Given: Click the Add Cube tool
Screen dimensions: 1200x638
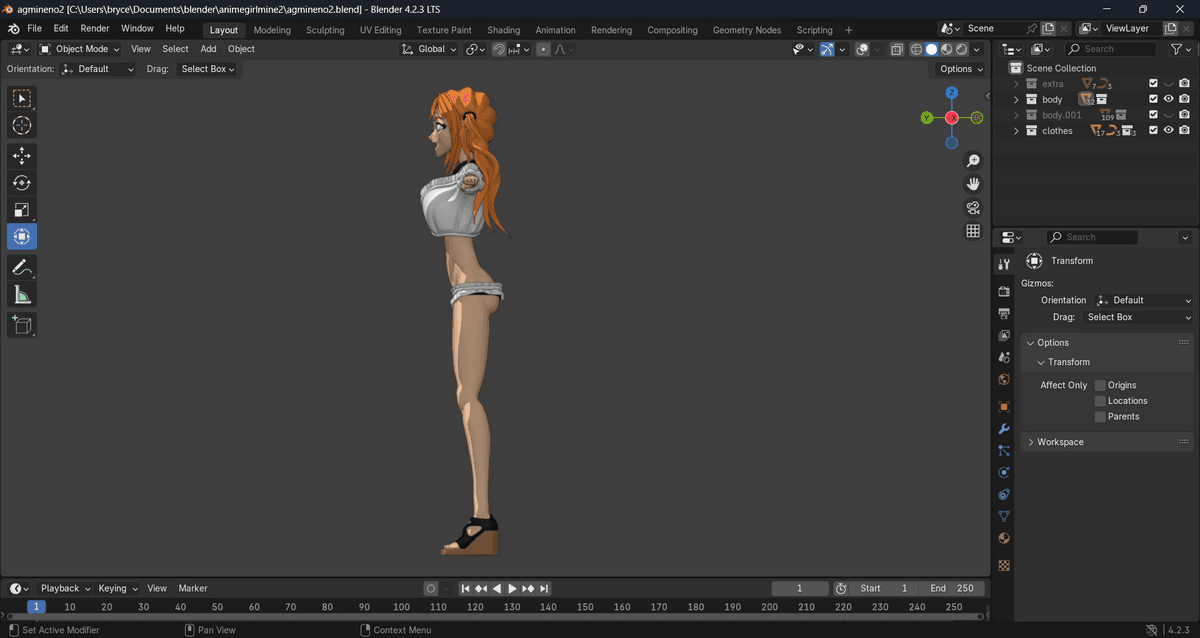Looking at the screenshot, I should tap(22, 324).
